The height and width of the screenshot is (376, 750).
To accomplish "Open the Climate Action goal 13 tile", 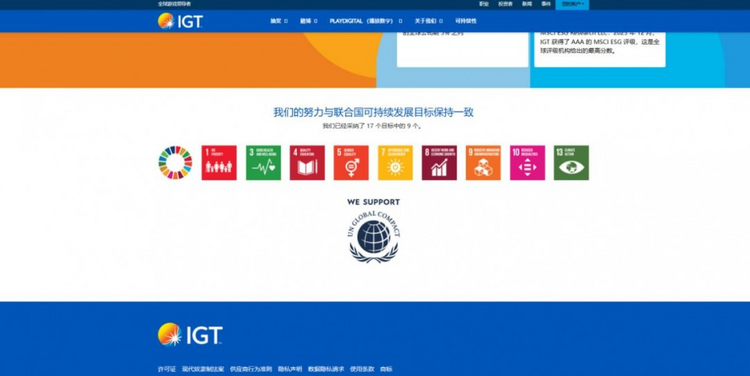I will [571, 163].
